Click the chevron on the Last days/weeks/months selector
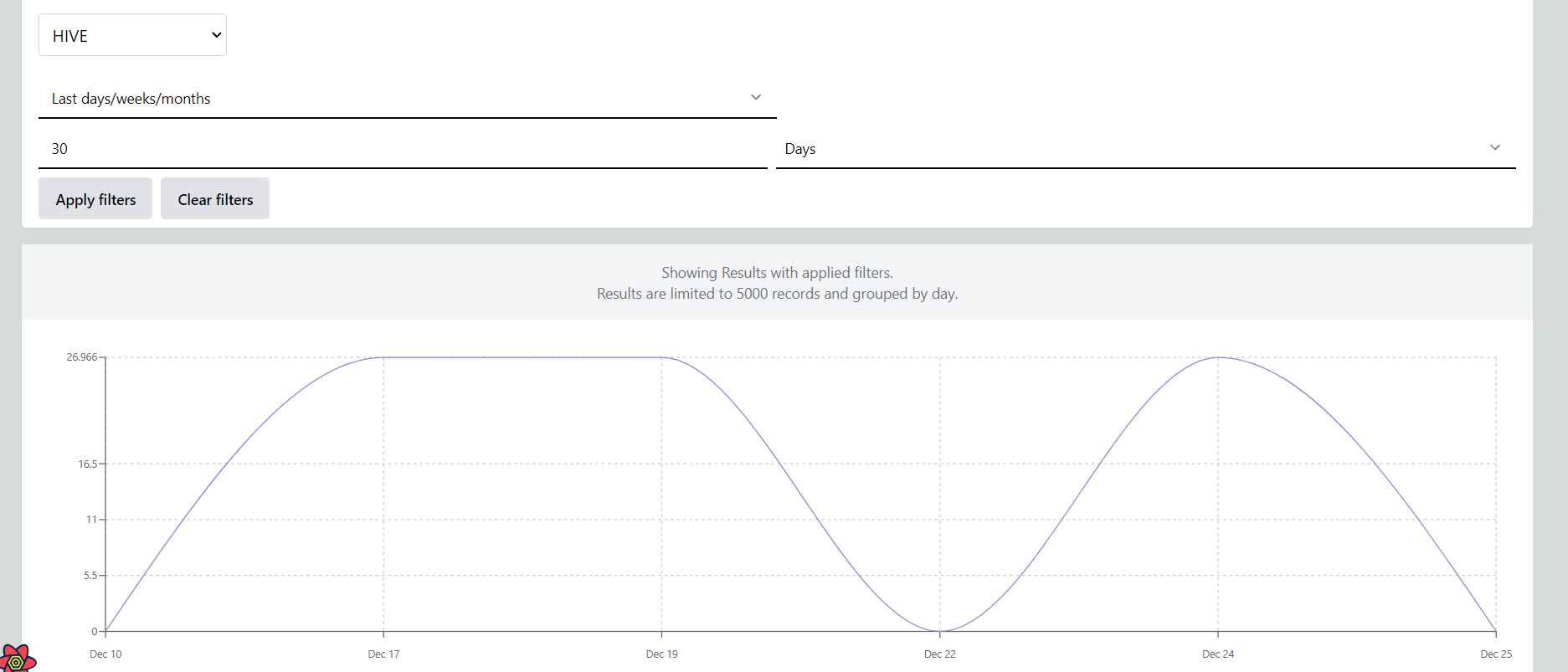Screen dimensions: 1568x672 [755, 98]
